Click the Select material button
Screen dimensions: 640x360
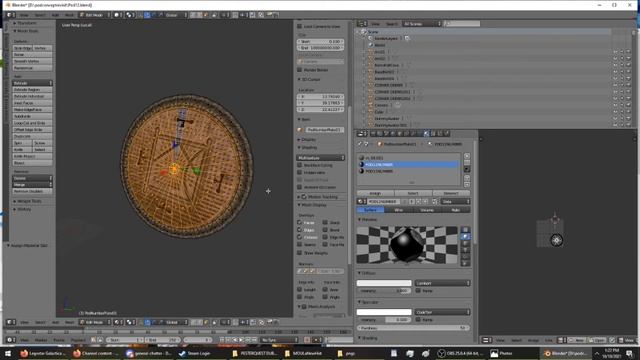[413, 193]
